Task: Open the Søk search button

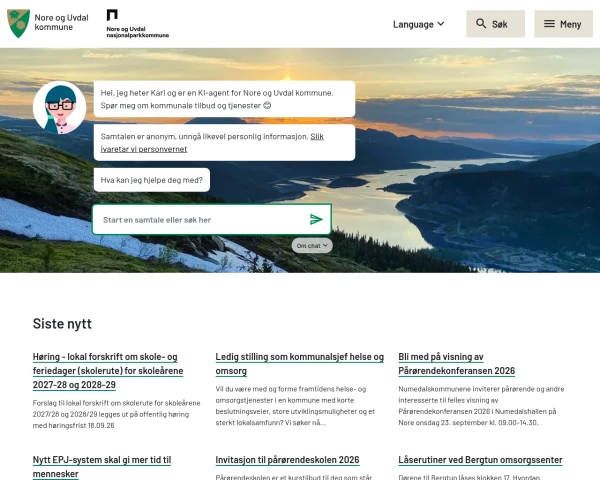Action: click(495, 24)
